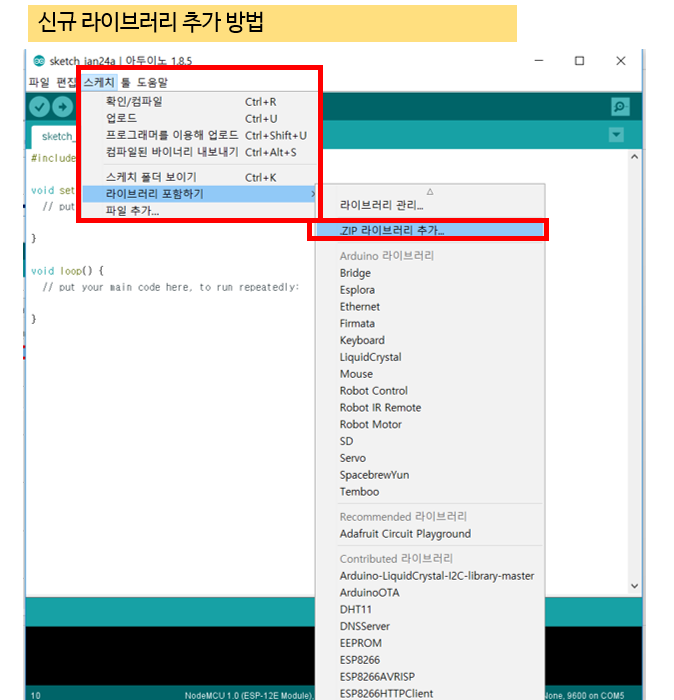Image resolution: width=674 pixels, height=700 pixels.
Task: Select 스케치 폴더 보이기
Action: click(x=200, y=177)
